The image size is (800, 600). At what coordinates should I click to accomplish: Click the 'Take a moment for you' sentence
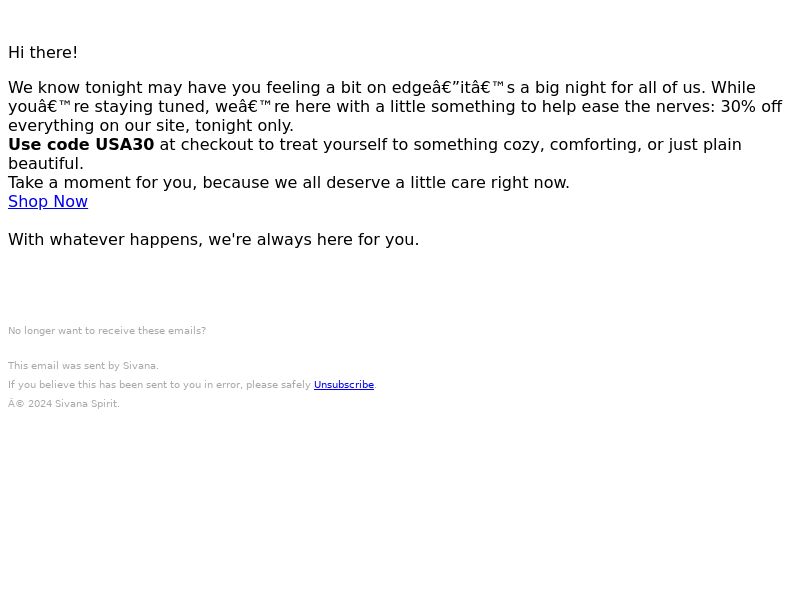point(289,183)
